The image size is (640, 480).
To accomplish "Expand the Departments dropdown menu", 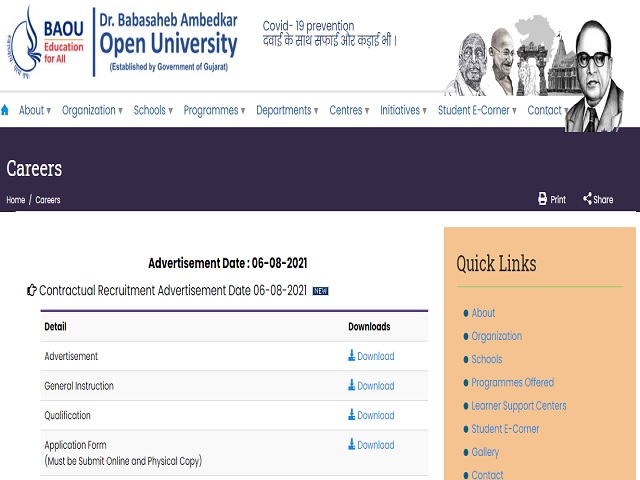I will (287, 110).
